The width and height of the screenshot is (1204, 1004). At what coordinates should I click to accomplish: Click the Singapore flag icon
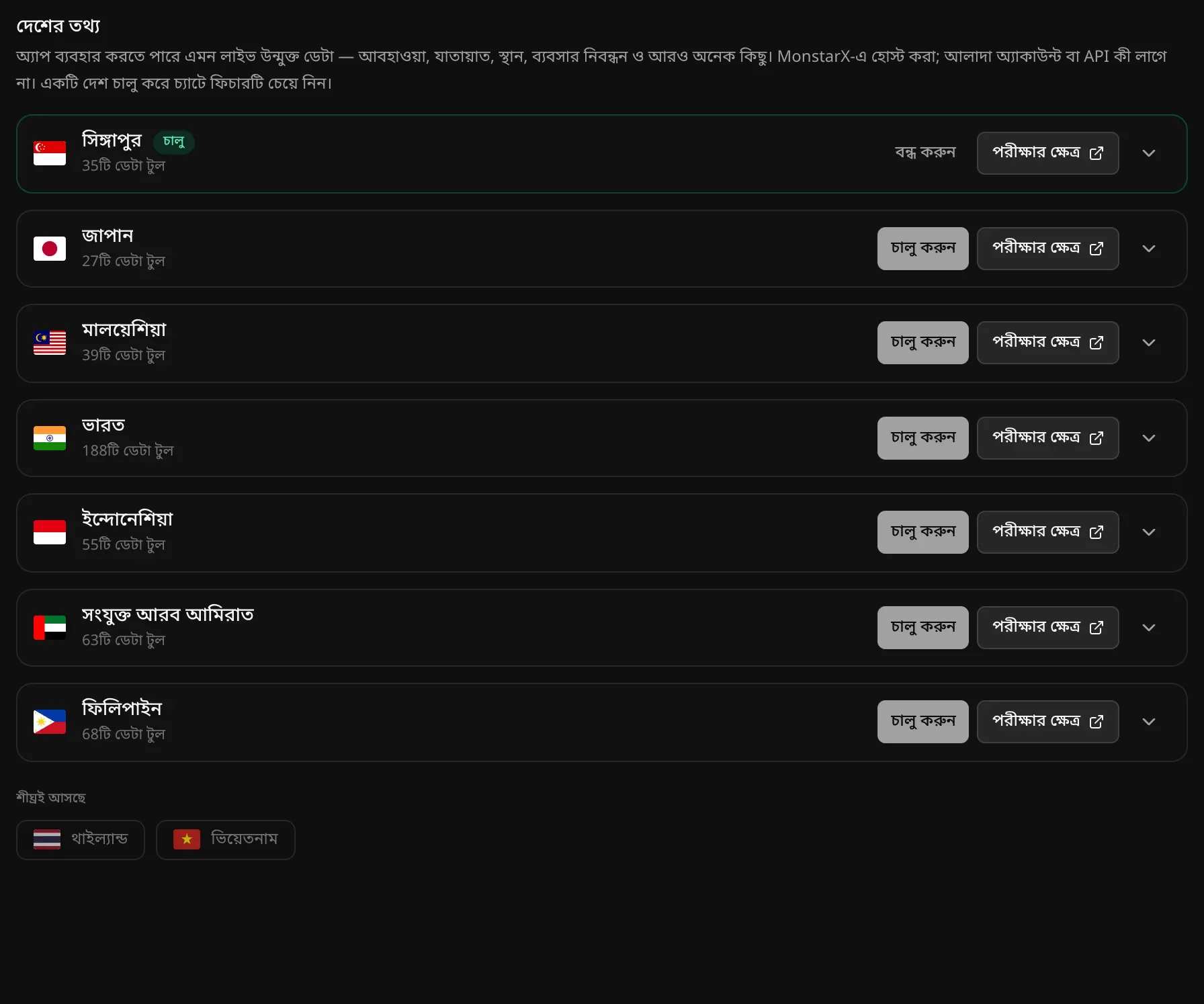point(50,153)
